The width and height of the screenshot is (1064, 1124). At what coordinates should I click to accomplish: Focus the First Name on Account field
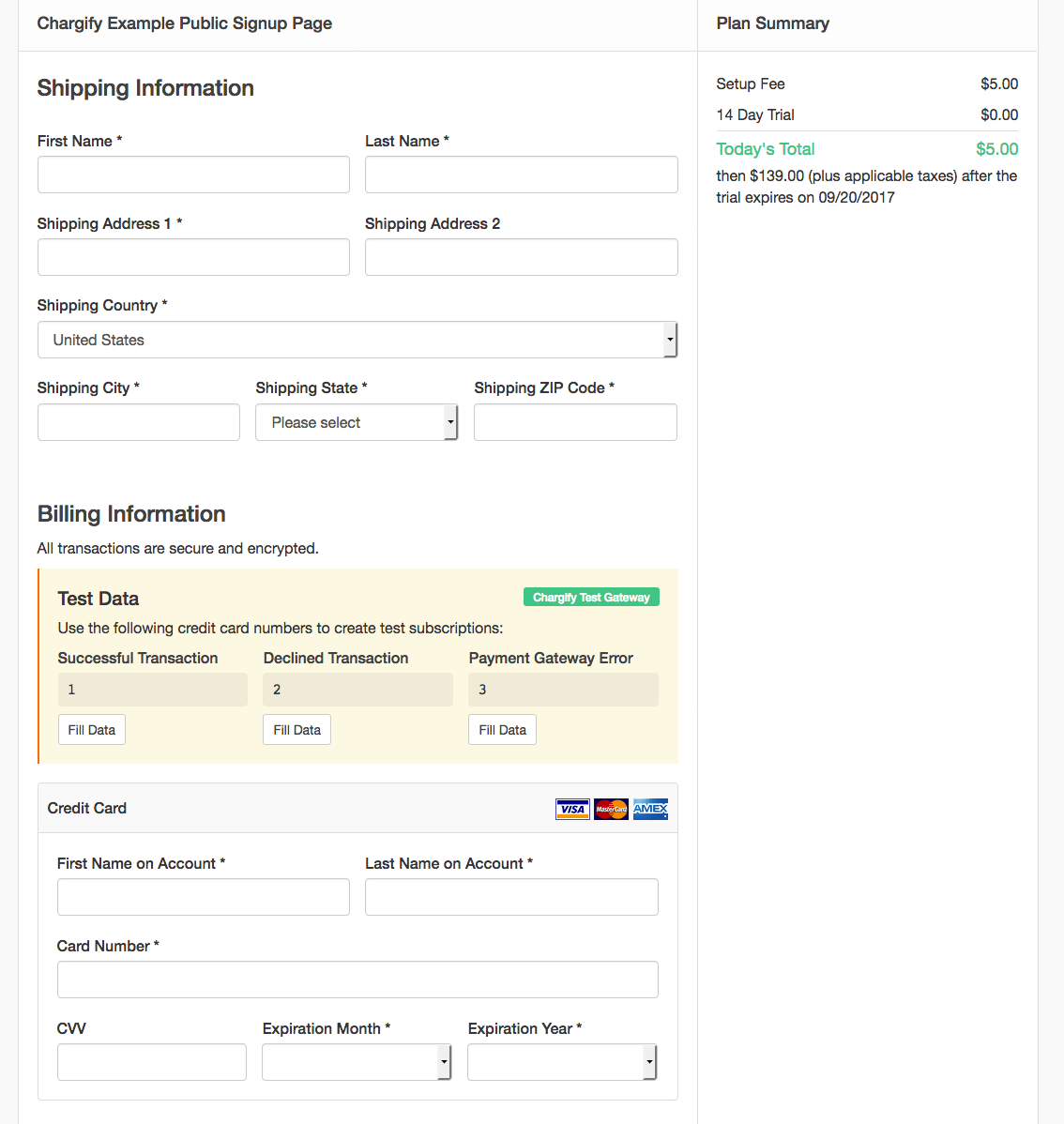click(x=204, y=897)
